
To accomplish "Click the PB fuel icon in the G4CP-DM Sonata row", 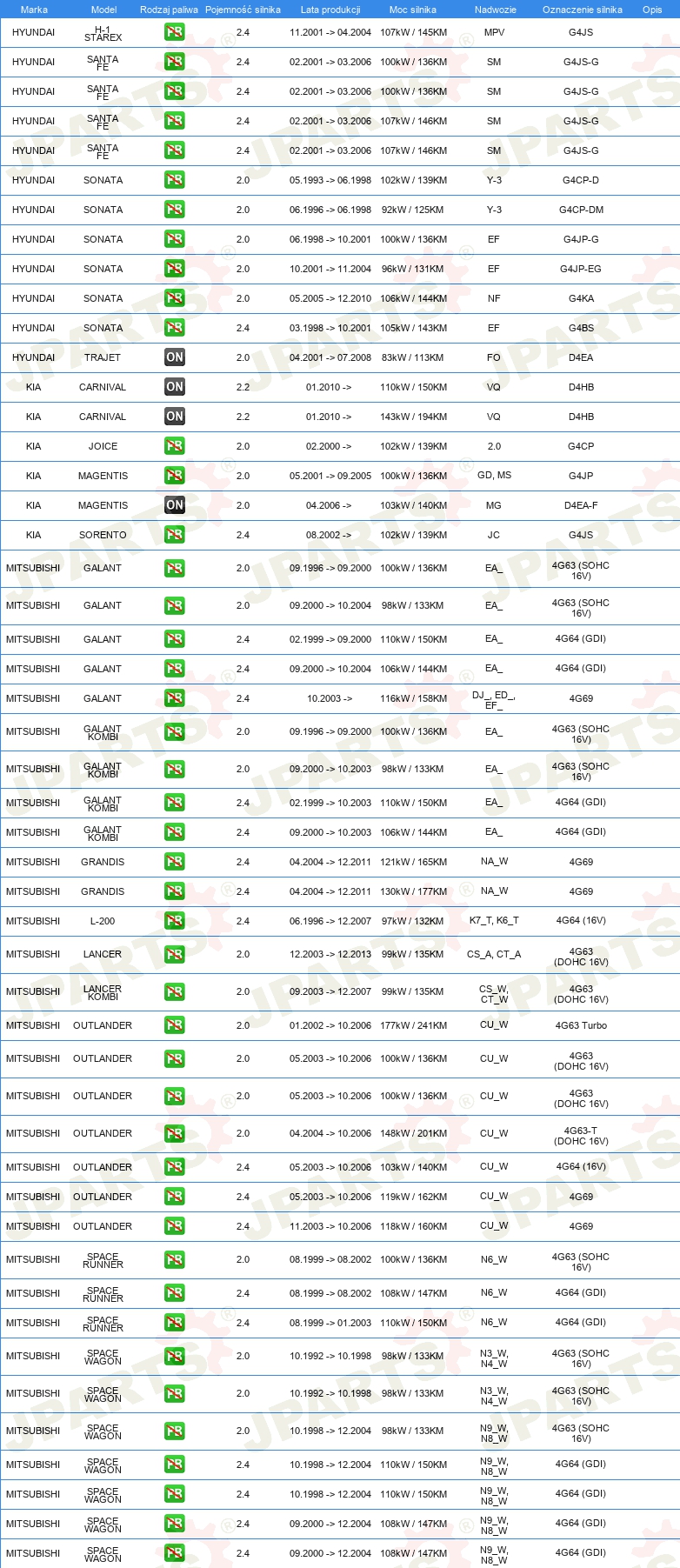I will click(x=174, y=210).
